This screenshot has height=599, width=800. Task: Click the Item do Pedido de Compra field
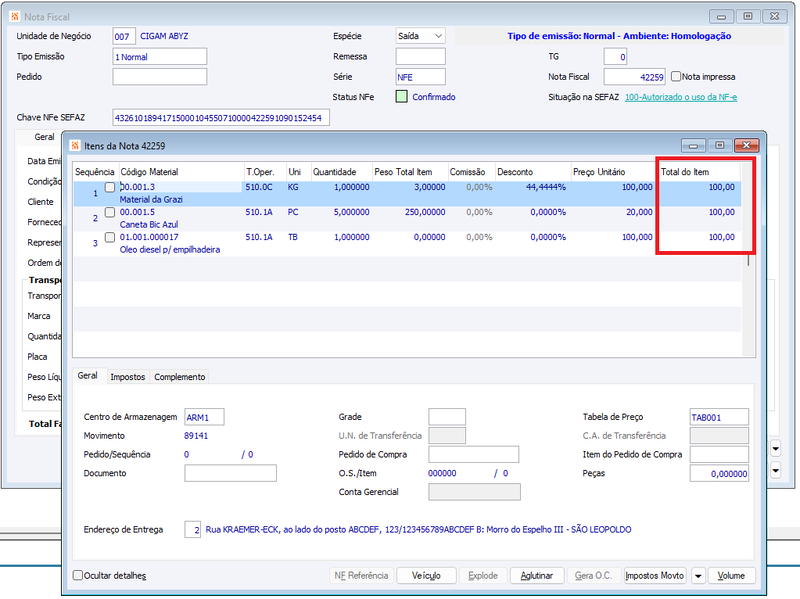tap(719, 455)
